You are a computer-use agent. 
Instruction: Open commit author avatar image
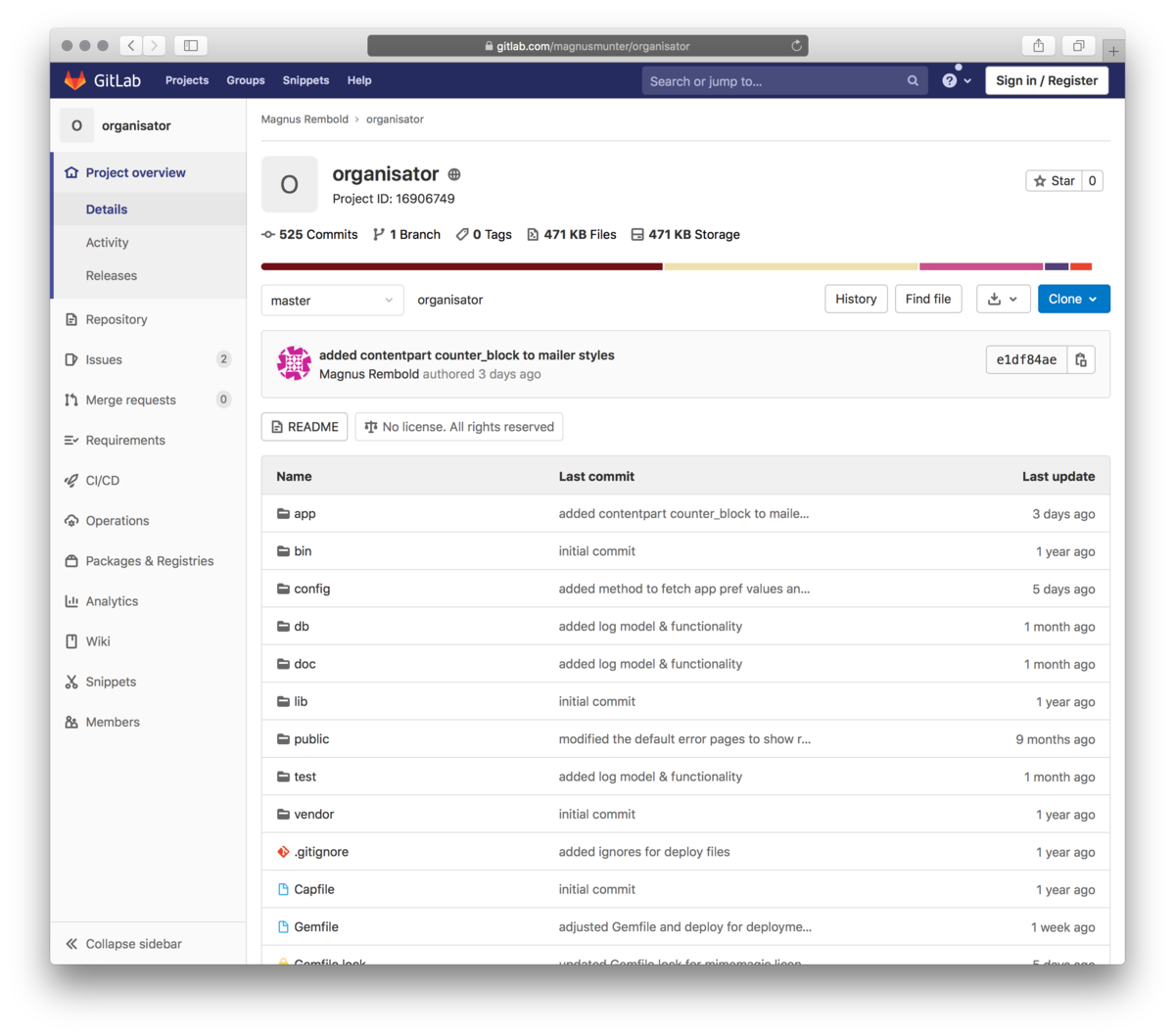coord(294,363)
